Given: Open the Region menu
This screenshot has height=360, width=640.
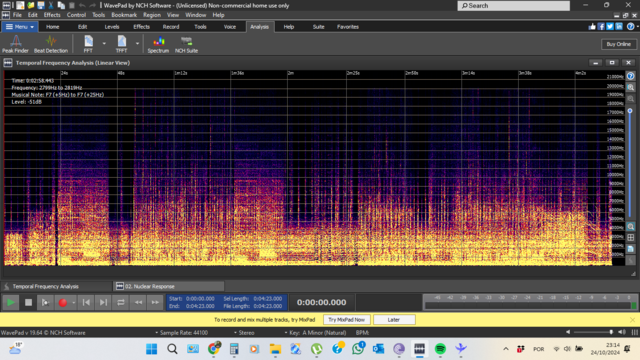Looking at the screenshot, I should point(152,15).
